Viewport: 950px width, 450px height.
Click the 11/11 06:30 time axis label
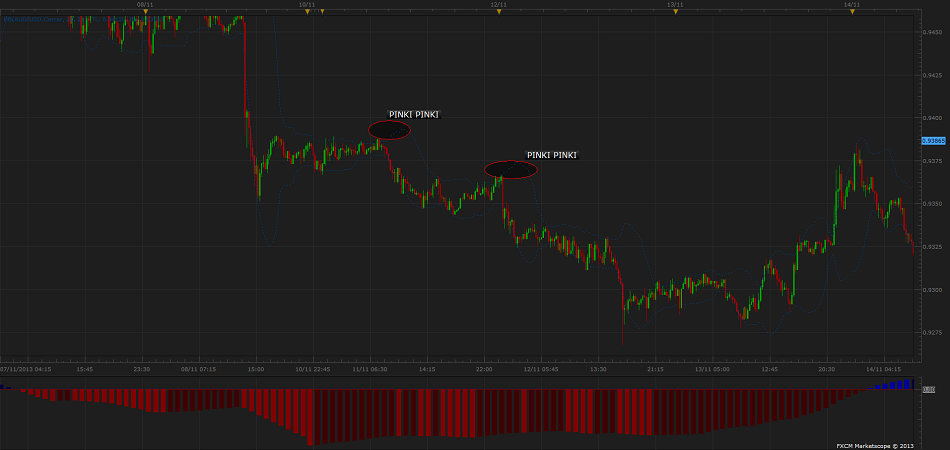tap(369, 369)
